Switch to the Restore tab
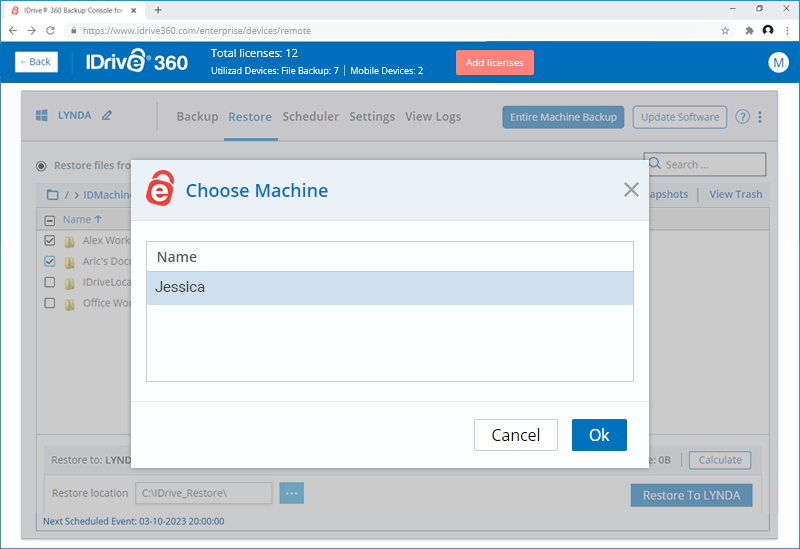 250,117
